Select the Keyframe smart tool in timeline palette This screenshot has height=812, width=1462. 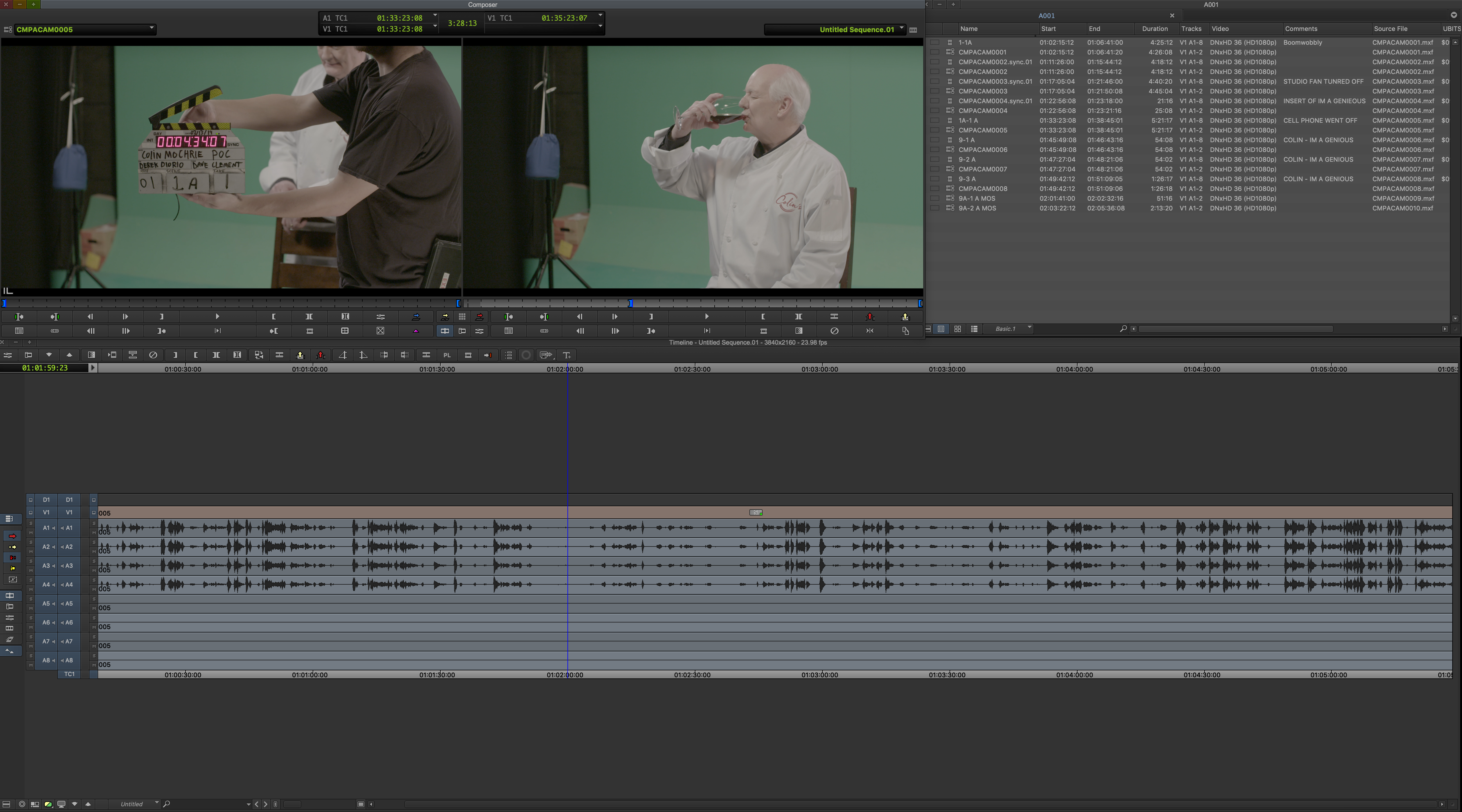(12, 579)
